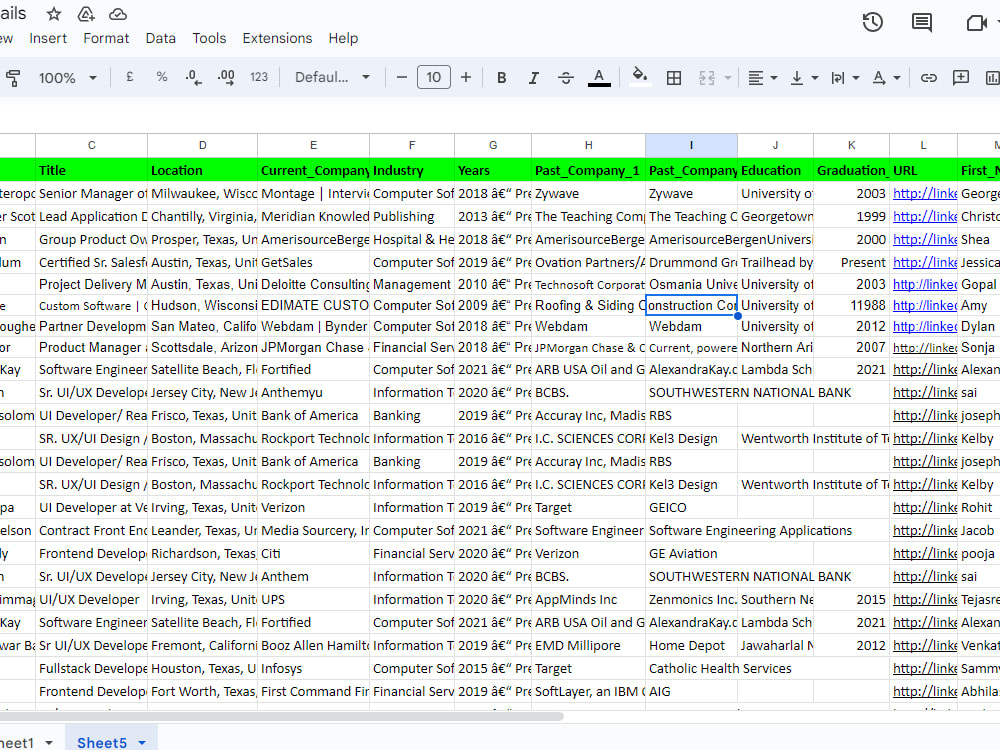This screenshot has width=1000, height=750.
Task: Decrease font size with minus
Action: (x=402, y=78)
